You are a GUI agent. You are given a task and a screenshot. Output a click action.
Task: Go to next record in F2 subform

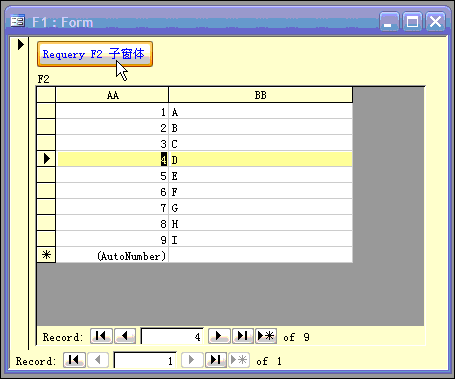(x=219, y=336)
